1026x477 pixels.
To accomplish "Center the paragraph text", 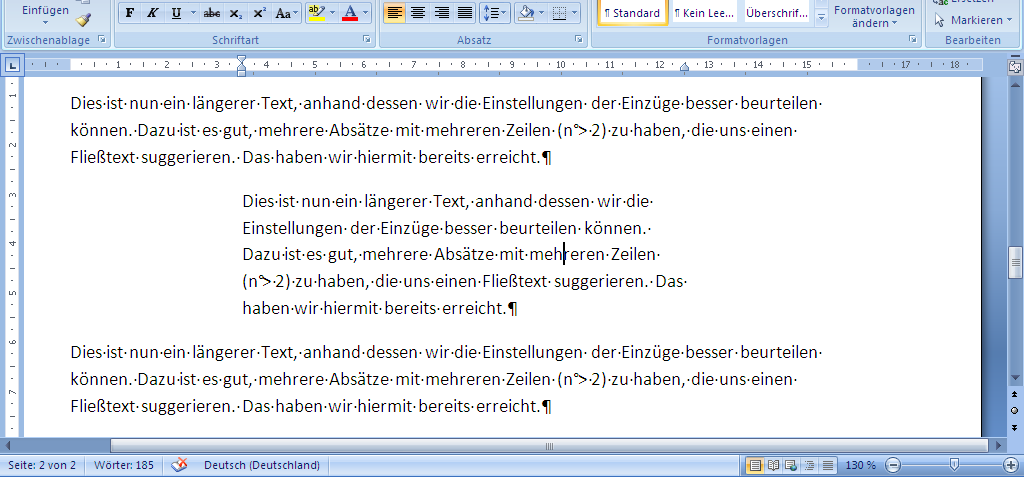I will click(417, 13).
